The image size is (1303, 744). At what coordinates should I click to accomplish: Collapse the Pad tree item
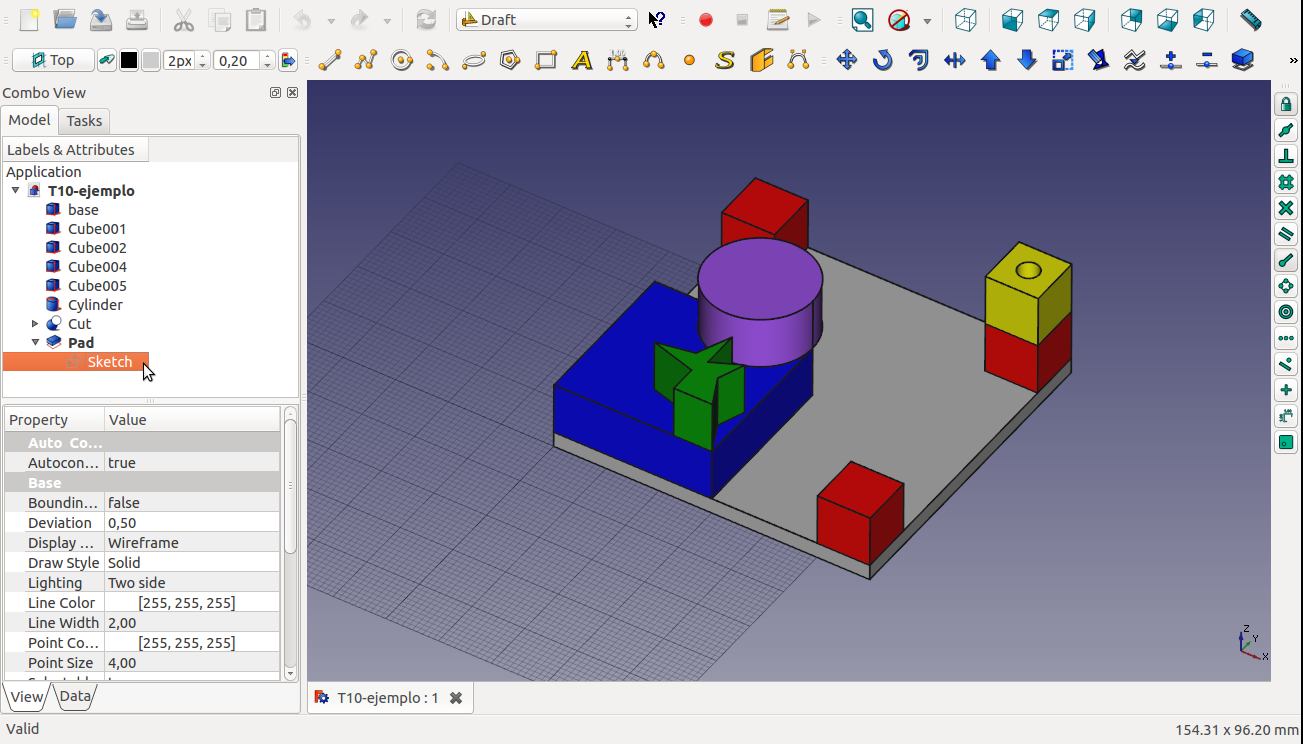pos(35,343)
